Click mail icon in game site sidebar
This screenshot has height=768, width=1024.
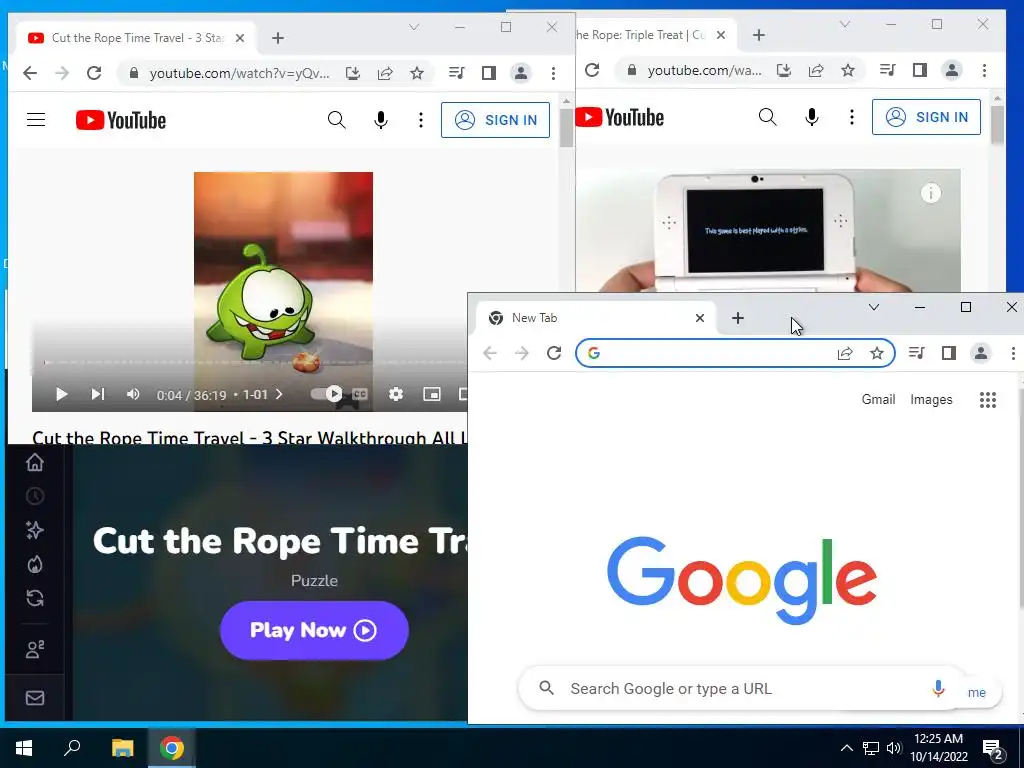pos(35,697)
